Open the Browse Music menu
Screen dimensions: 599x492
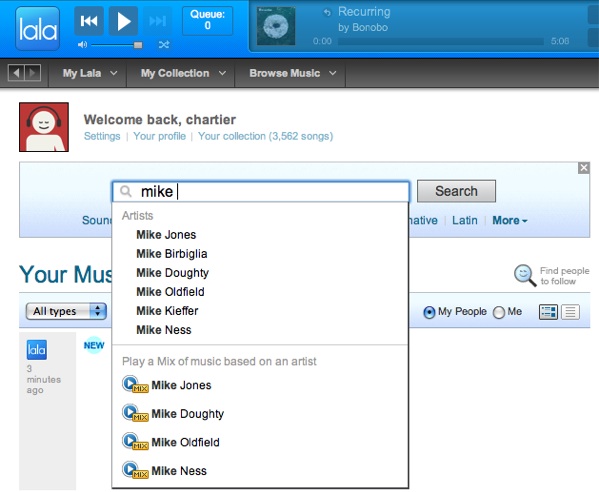292,73
